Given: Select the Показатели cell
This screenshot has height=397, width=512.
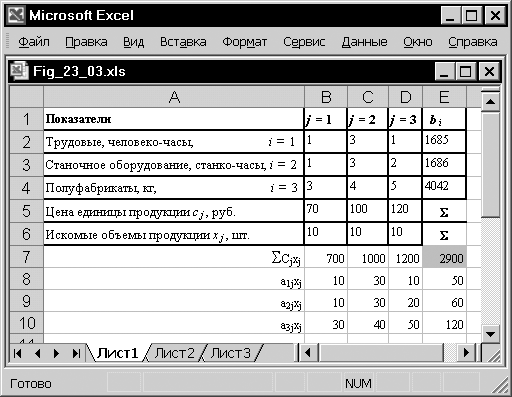Looking at the screenshot, I should click(174, 119).
